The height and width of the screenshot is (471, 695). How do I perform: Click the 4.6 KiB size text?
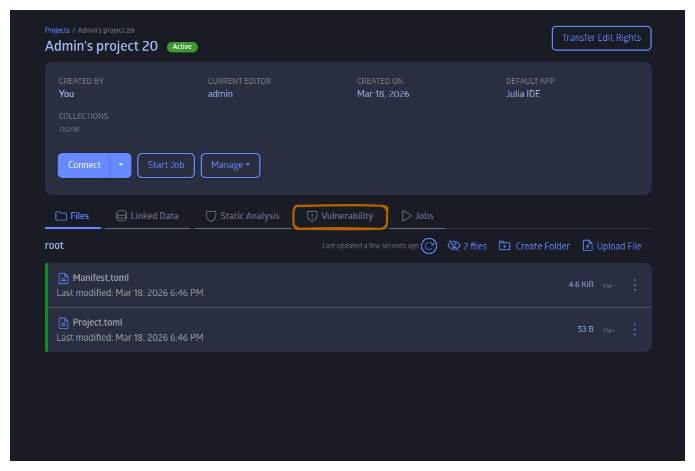pos(581,284)
